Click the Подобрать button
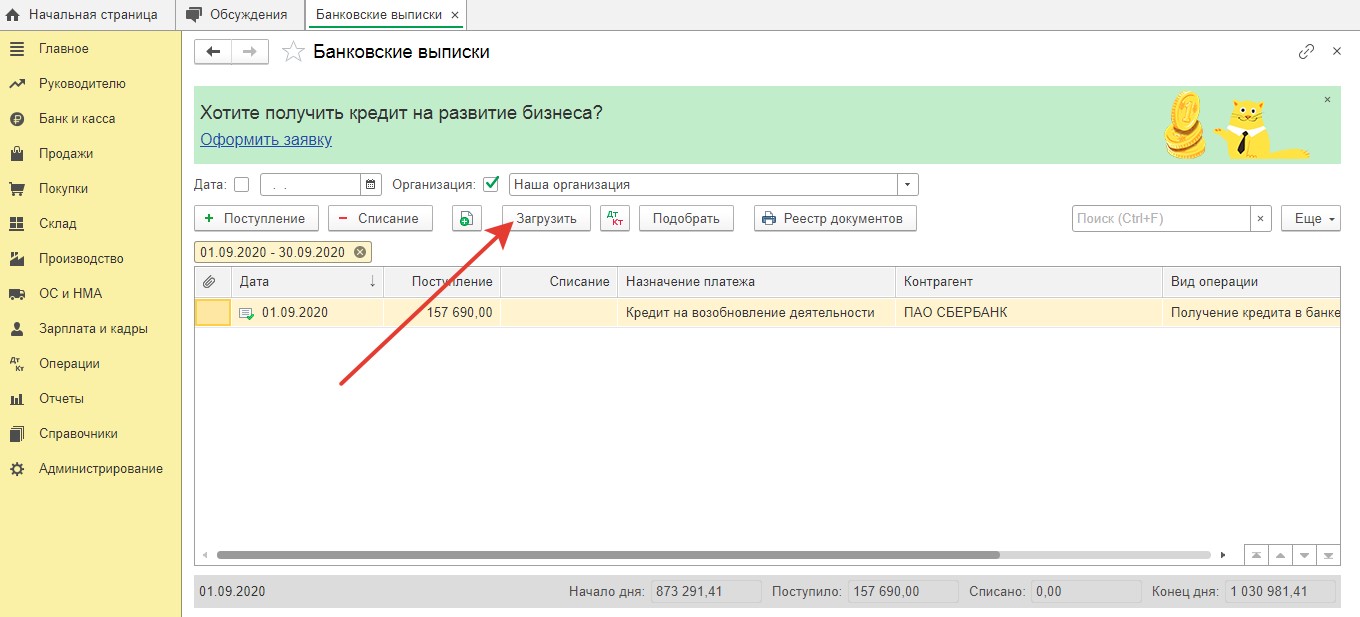Screen dimensions: 1360x617 686,218
